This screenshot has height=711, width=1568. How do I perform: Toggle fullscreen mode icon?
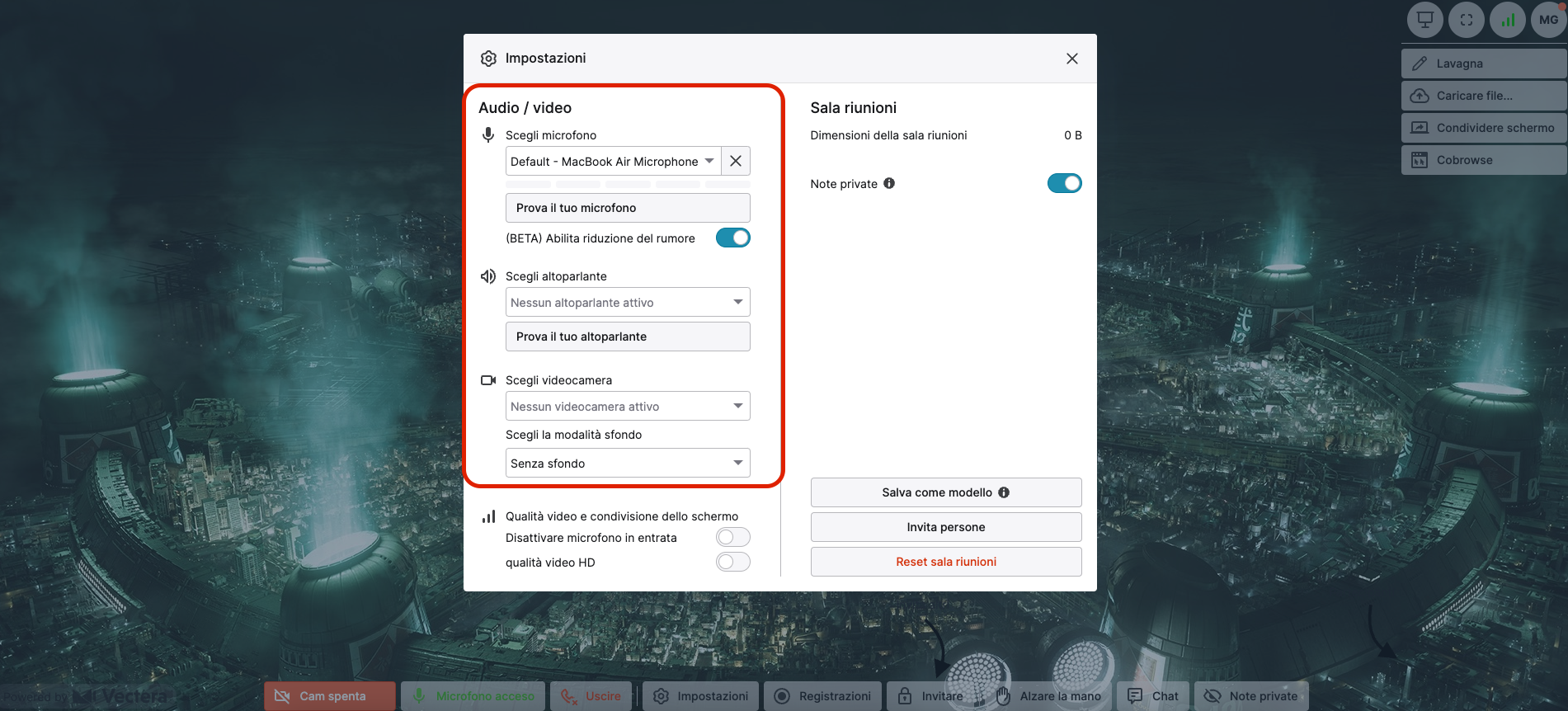[1466, 20]
